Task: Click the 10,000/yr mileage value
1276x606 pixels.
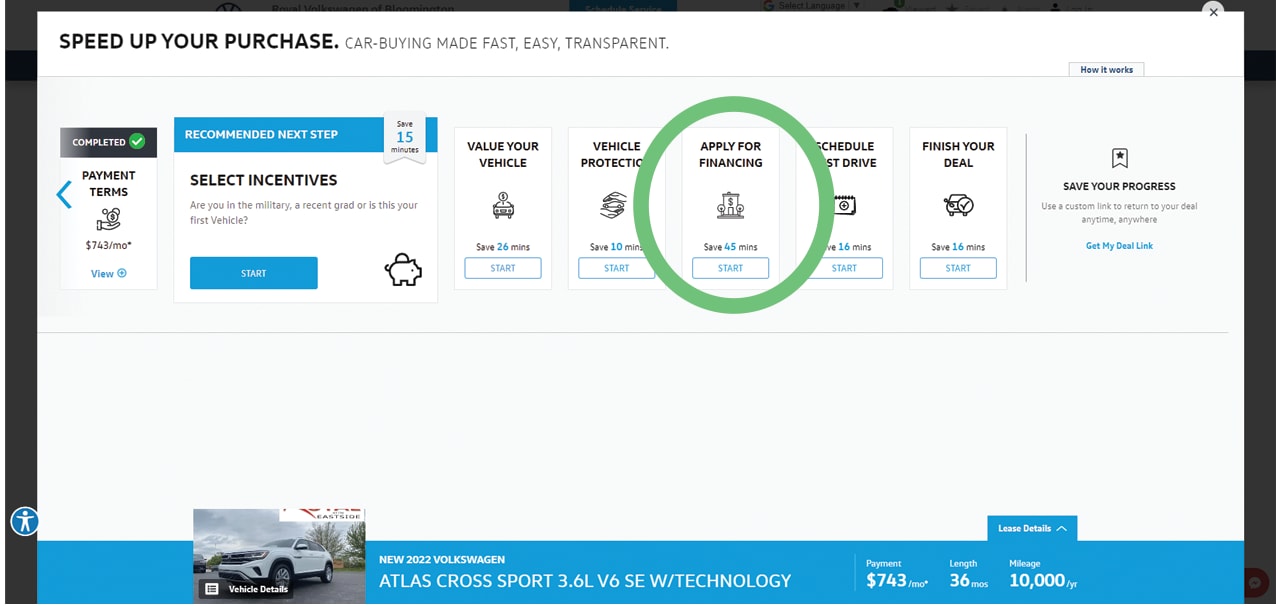Action: coord(1043,581)
